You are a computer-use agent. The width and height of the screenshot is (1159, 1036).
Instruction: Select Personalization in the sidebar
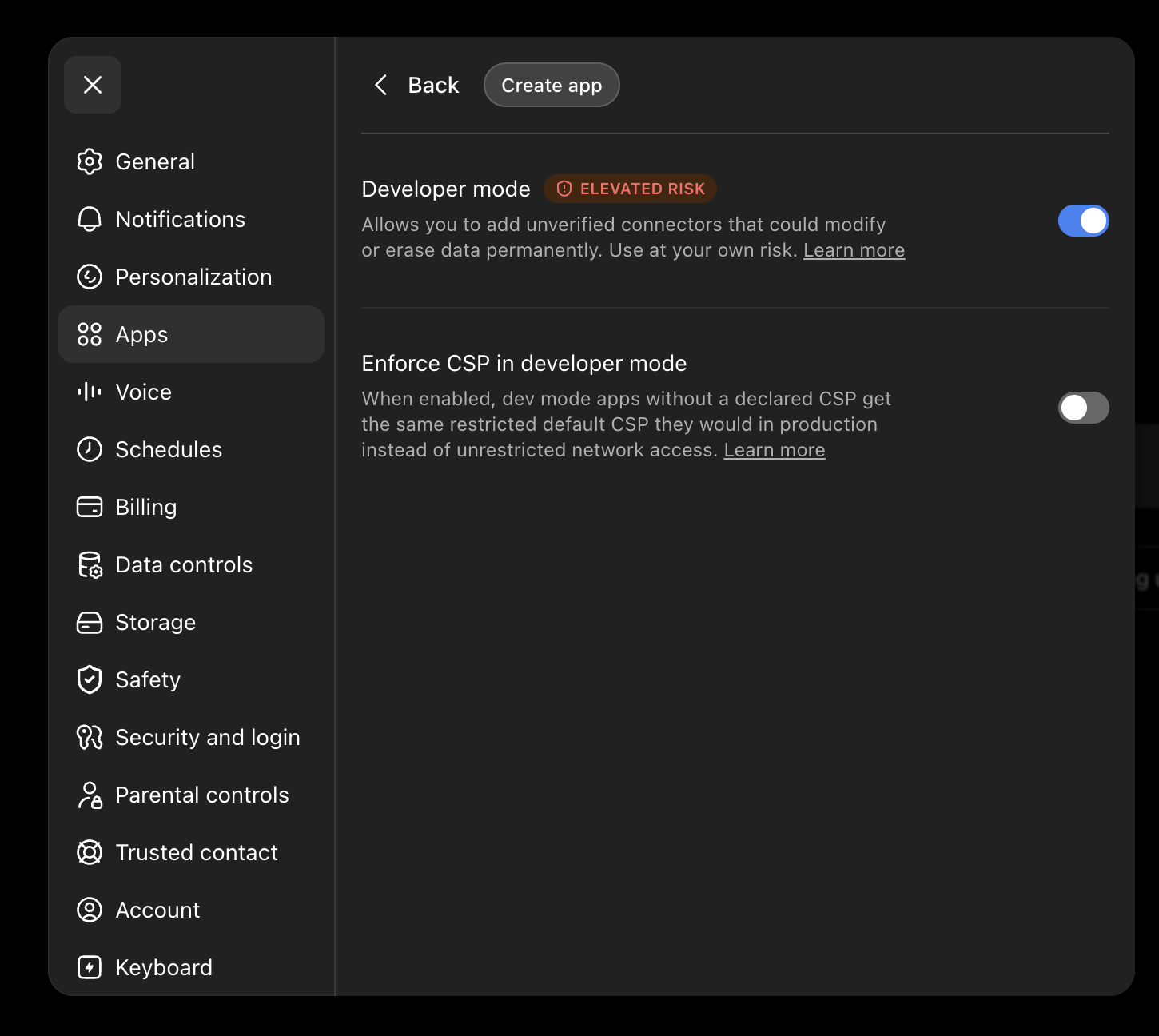pyautogui.click(x=191, y=277)
